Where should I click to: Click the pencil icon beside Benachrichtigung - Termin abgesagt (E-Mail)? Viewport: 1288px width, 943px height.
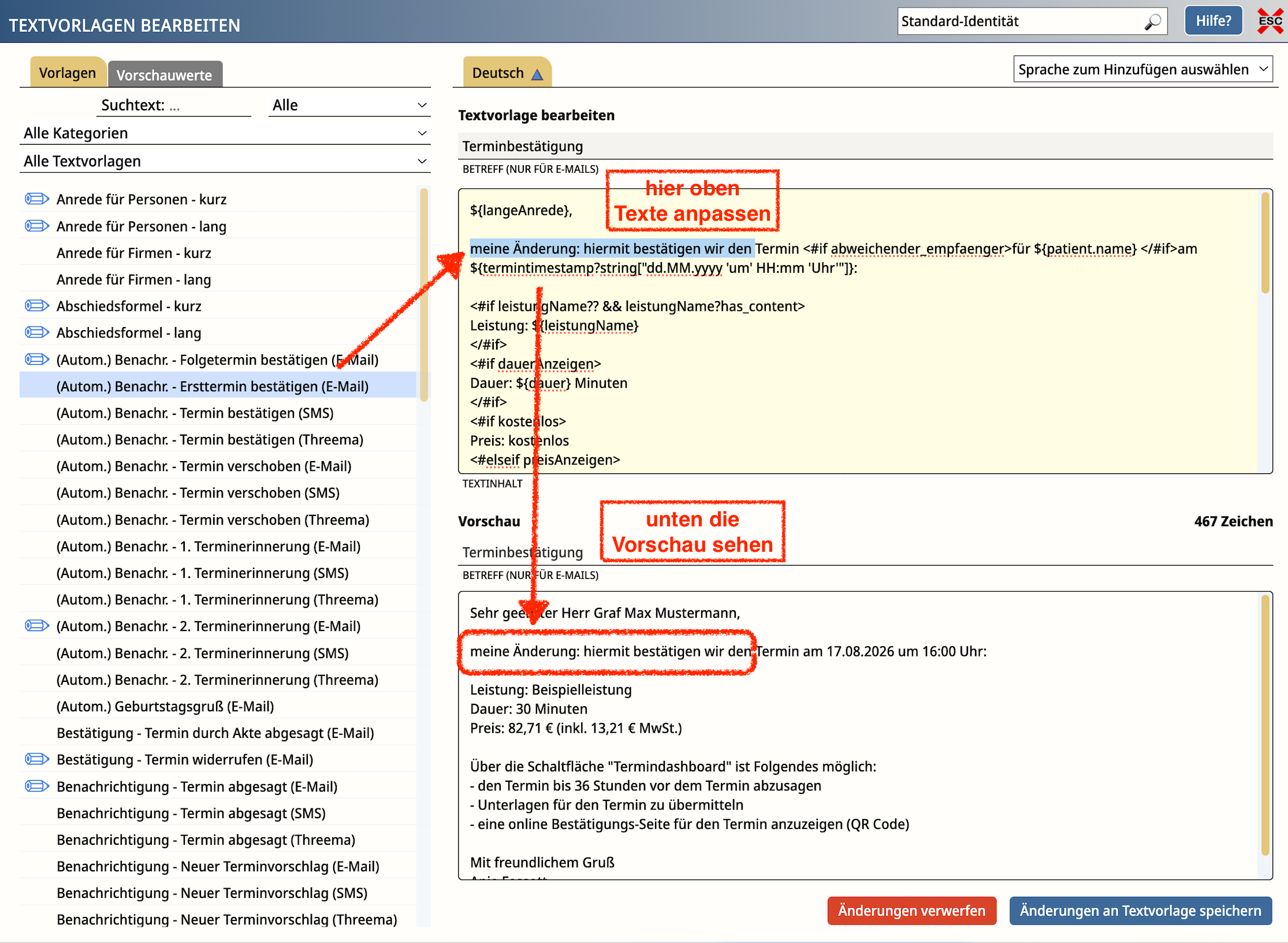pyautogui.click(x=37, y=786)
